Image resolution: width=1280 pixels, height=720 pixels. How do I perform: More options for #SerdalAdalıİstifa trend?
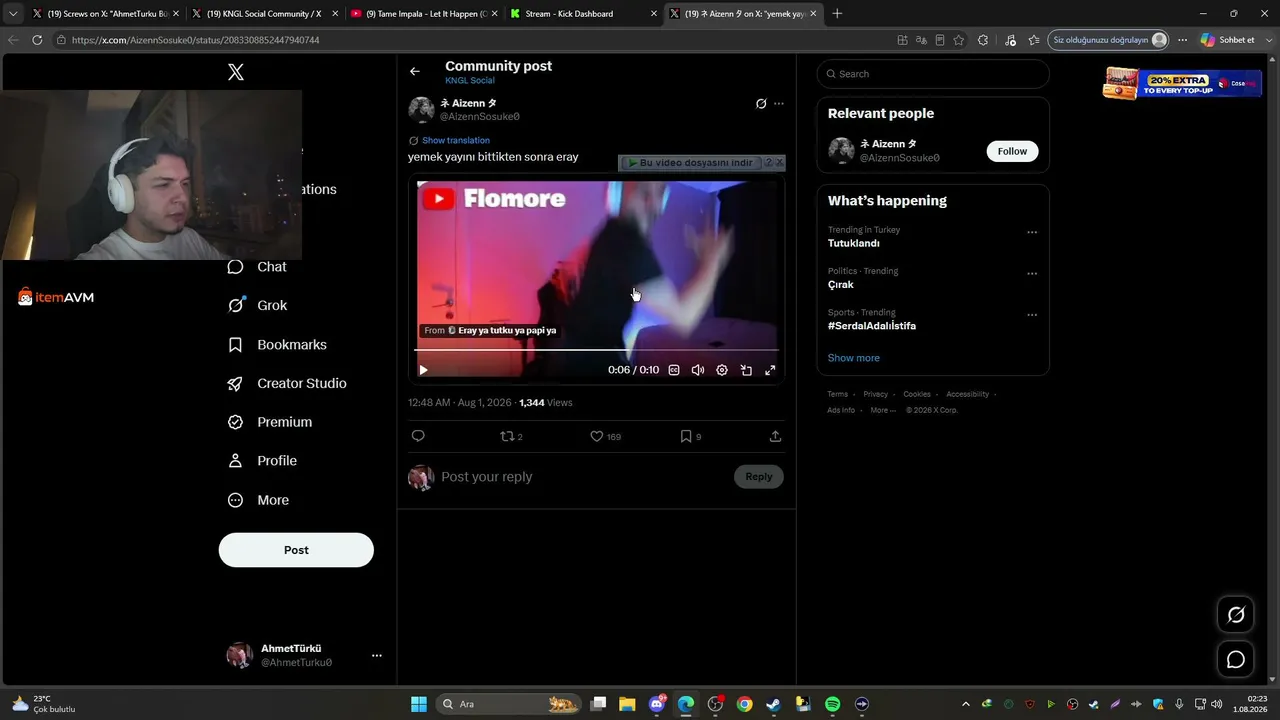[1032, 315]
